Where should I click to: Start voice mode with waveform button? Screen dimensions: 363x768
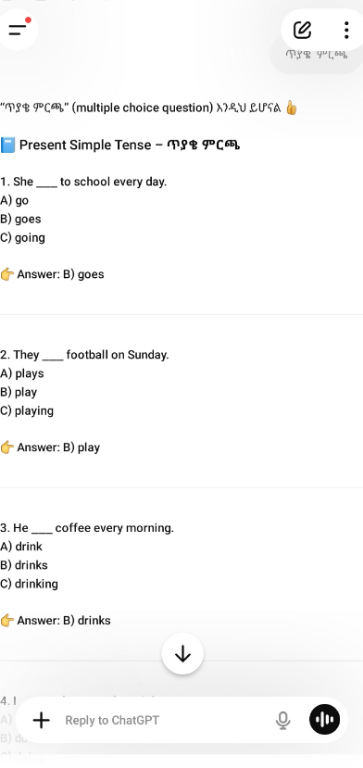324,720
